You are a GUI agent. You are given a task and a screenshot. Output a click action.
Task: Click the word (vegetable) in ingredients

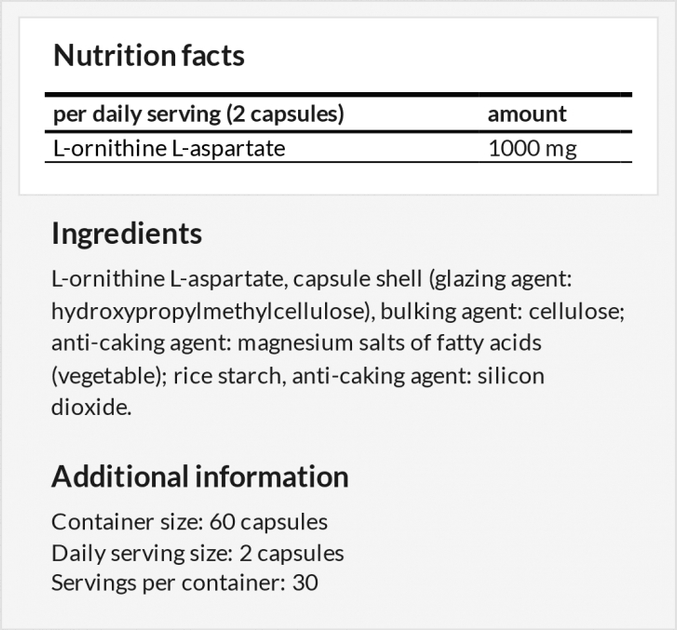(x=106, y=376)
